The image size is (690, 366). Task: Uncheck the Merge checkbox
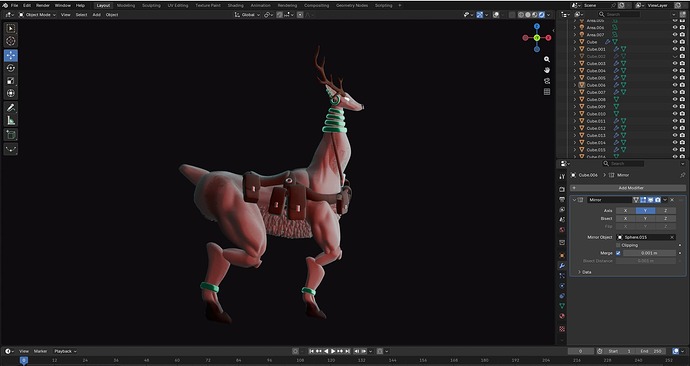618,253
